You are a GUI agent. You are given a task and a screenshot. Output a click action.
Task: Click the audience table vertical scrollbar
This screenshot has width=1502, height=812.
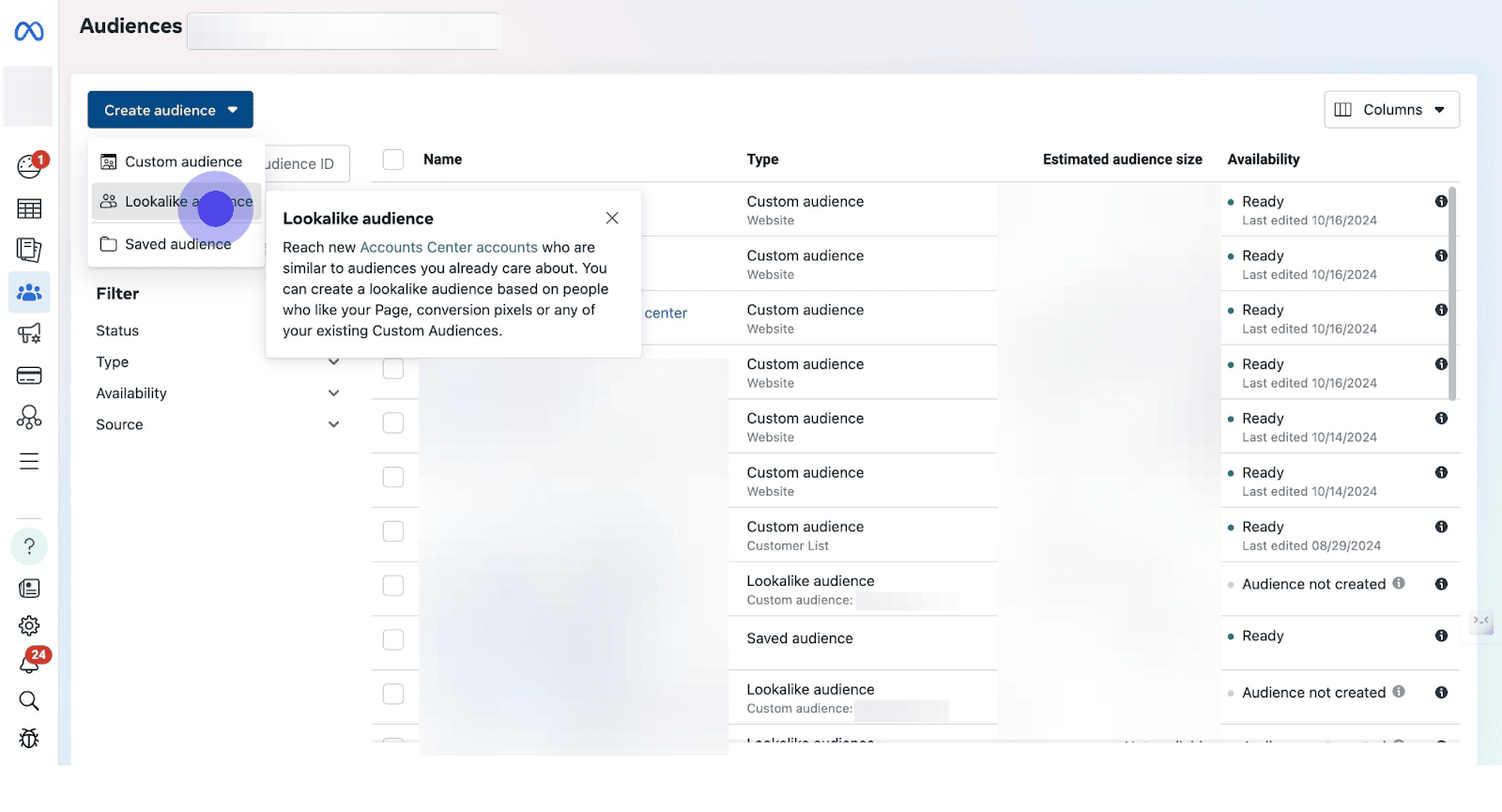[x=1453, y=294]
